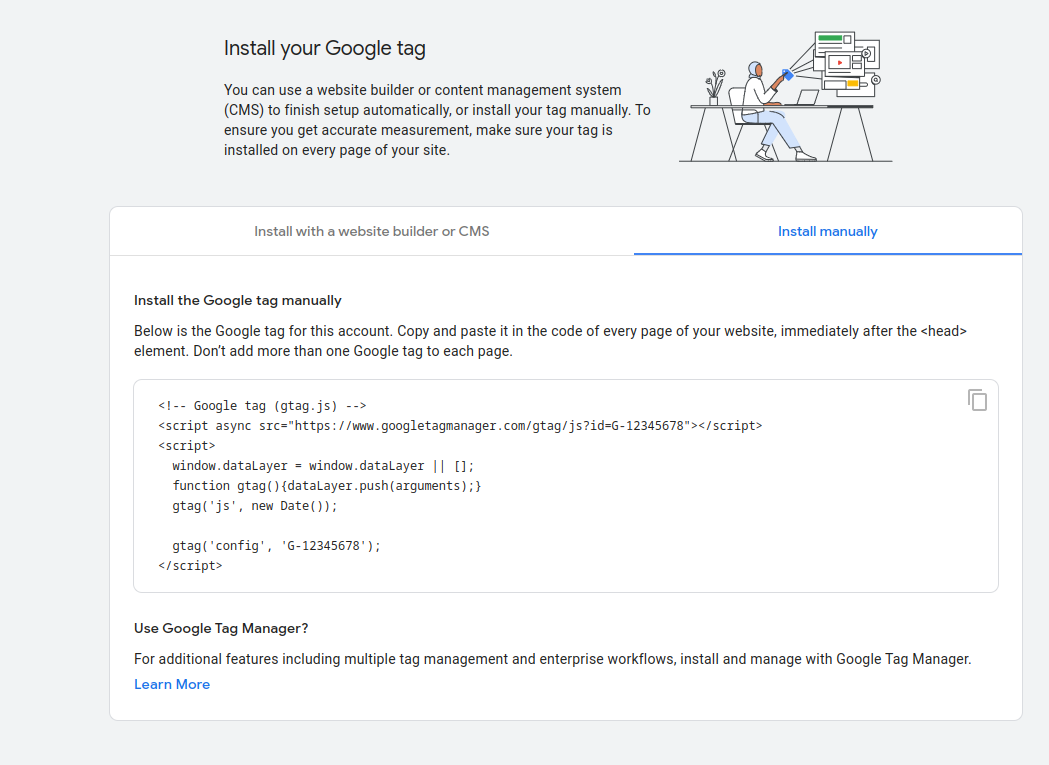Open the Learn More link

pos(172,684)
